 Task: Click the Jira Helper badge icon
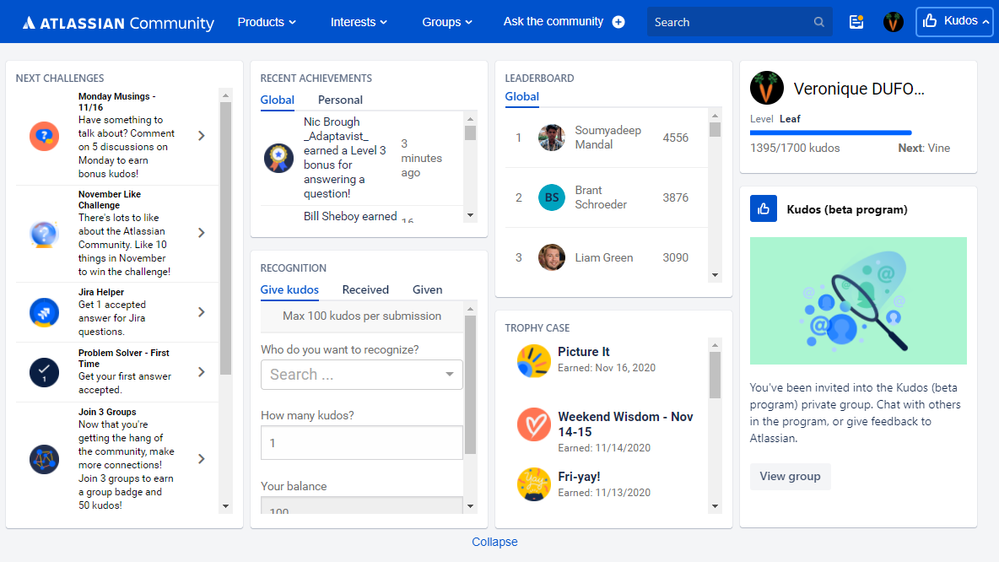pos(44,312)
